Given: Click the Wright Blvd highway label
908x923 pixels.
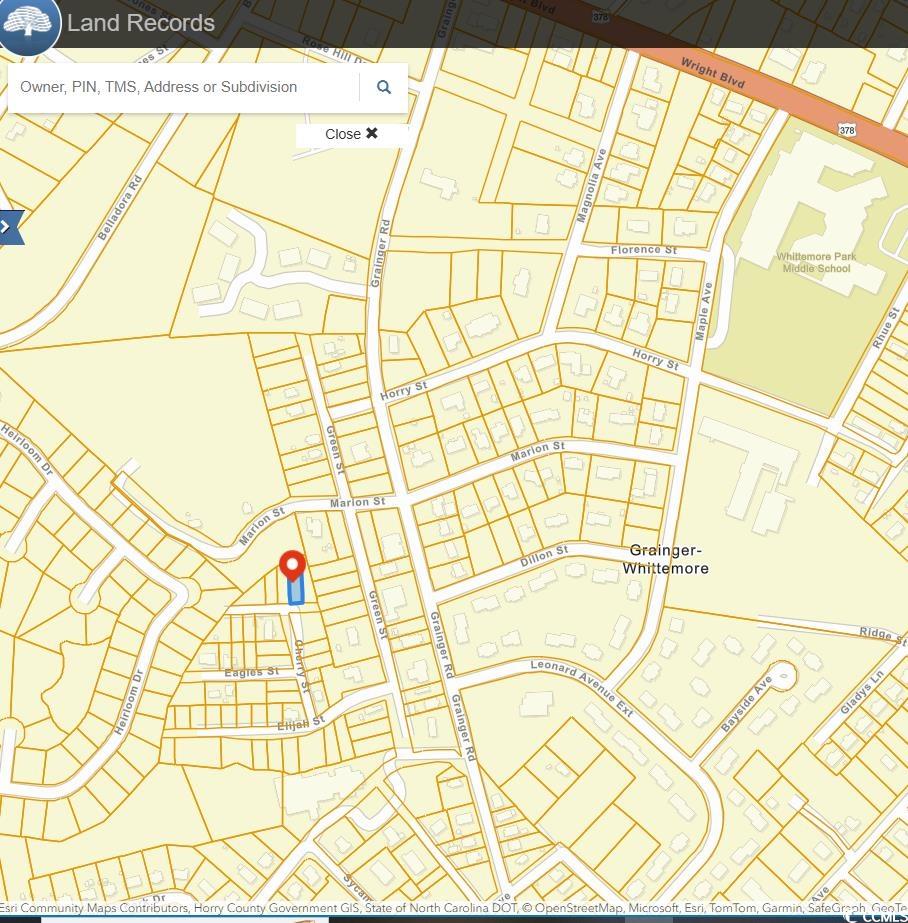Looking at the screenshot, I should (x=713, y=75).
